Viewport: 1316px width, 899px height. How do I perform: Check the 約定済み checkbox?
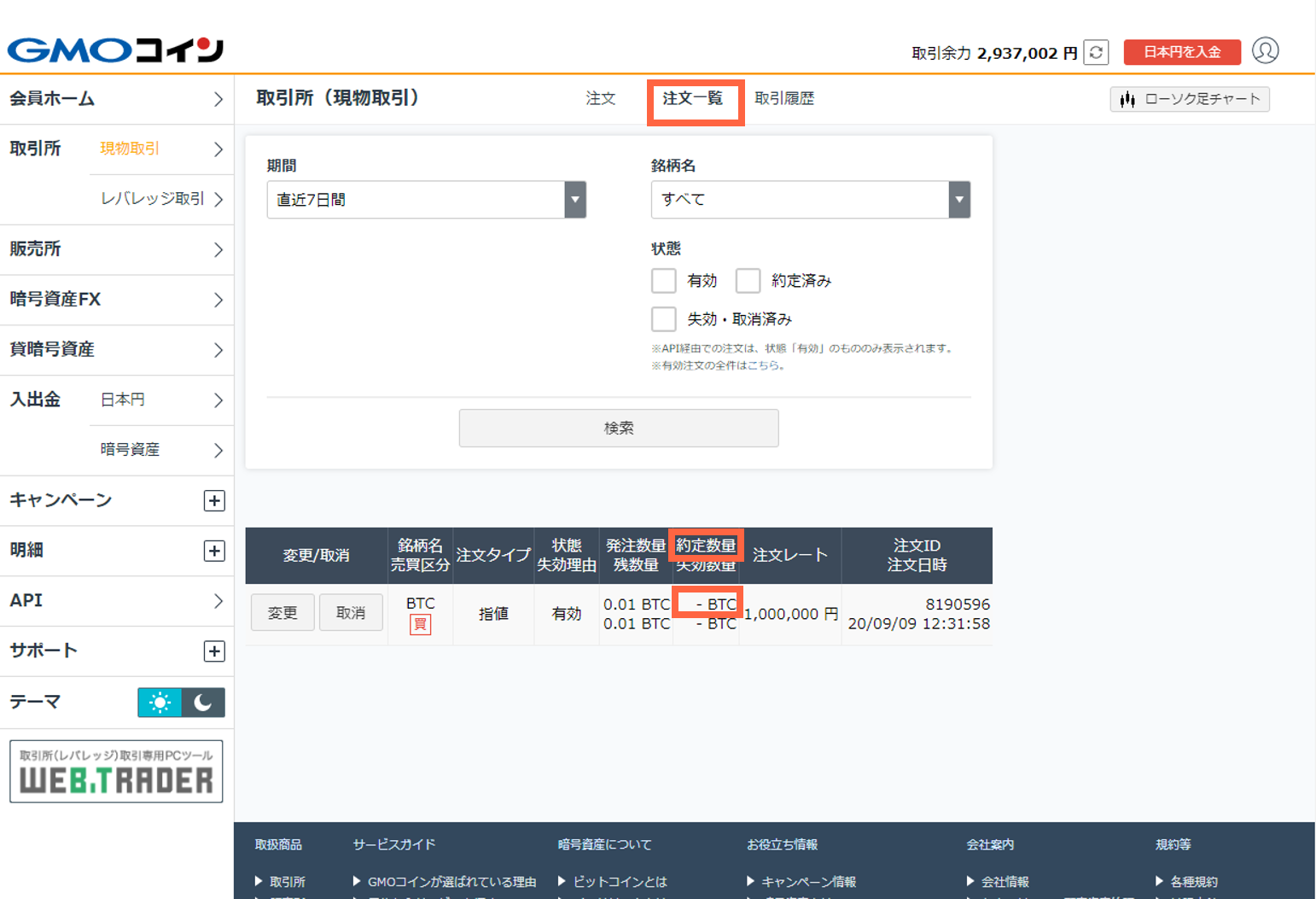748,280
